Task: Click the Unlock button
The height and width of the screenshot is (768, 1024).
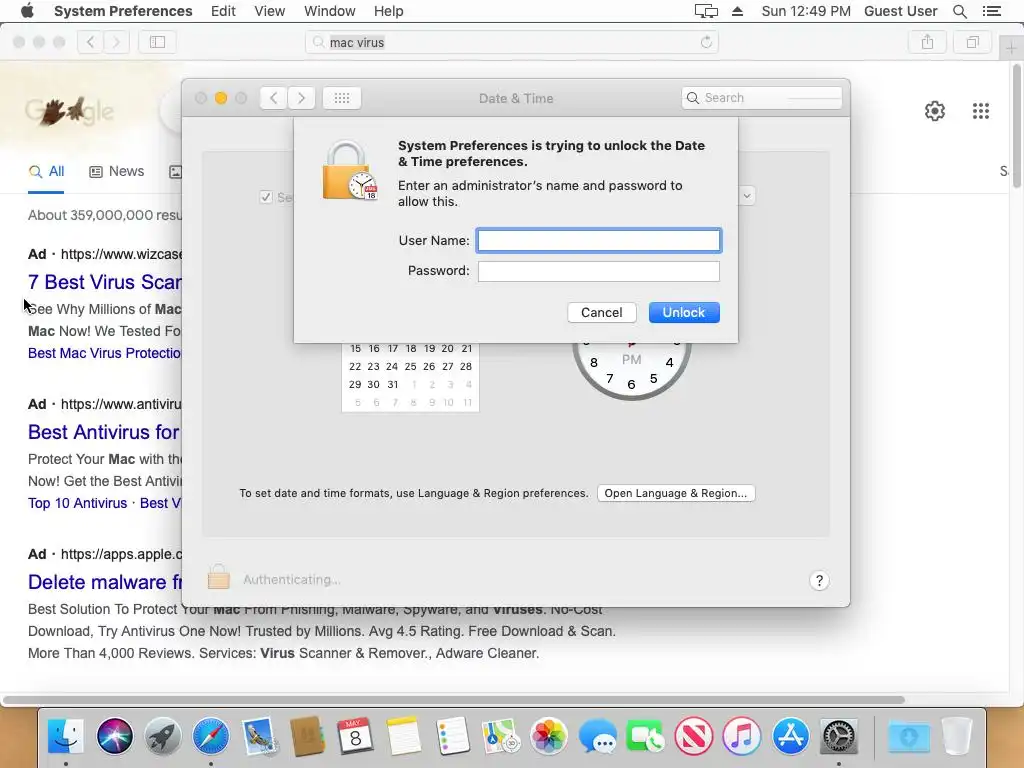Action: (x=684, y=312)
